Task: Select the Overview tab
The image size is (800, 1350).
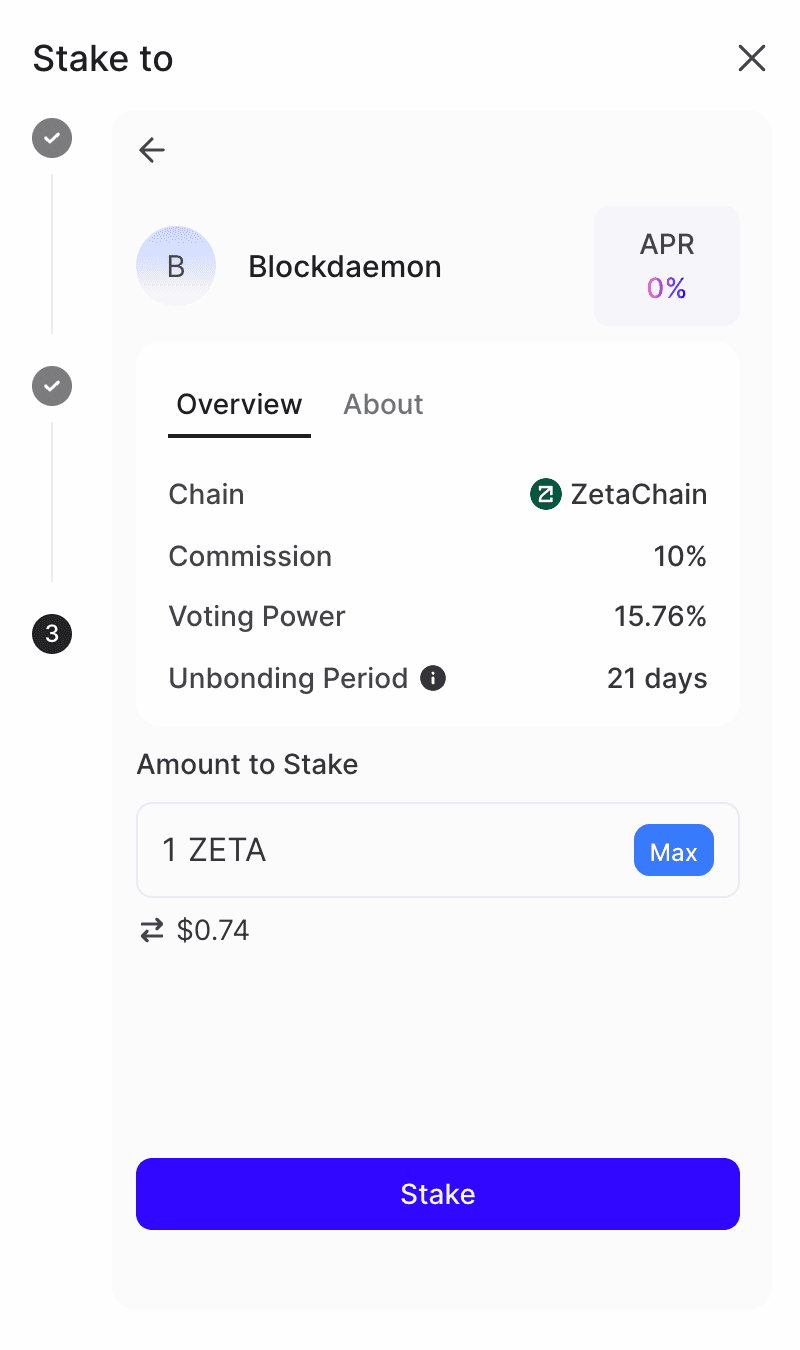Action: (239, 404)
